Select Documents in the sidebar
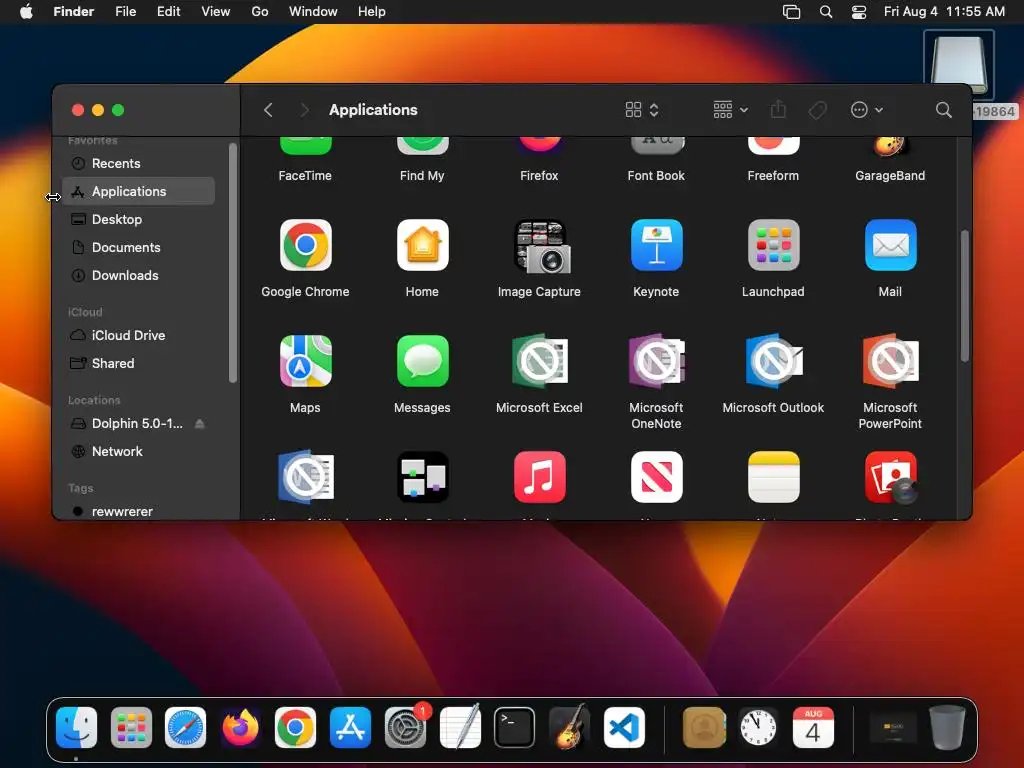 coord(138,248)
